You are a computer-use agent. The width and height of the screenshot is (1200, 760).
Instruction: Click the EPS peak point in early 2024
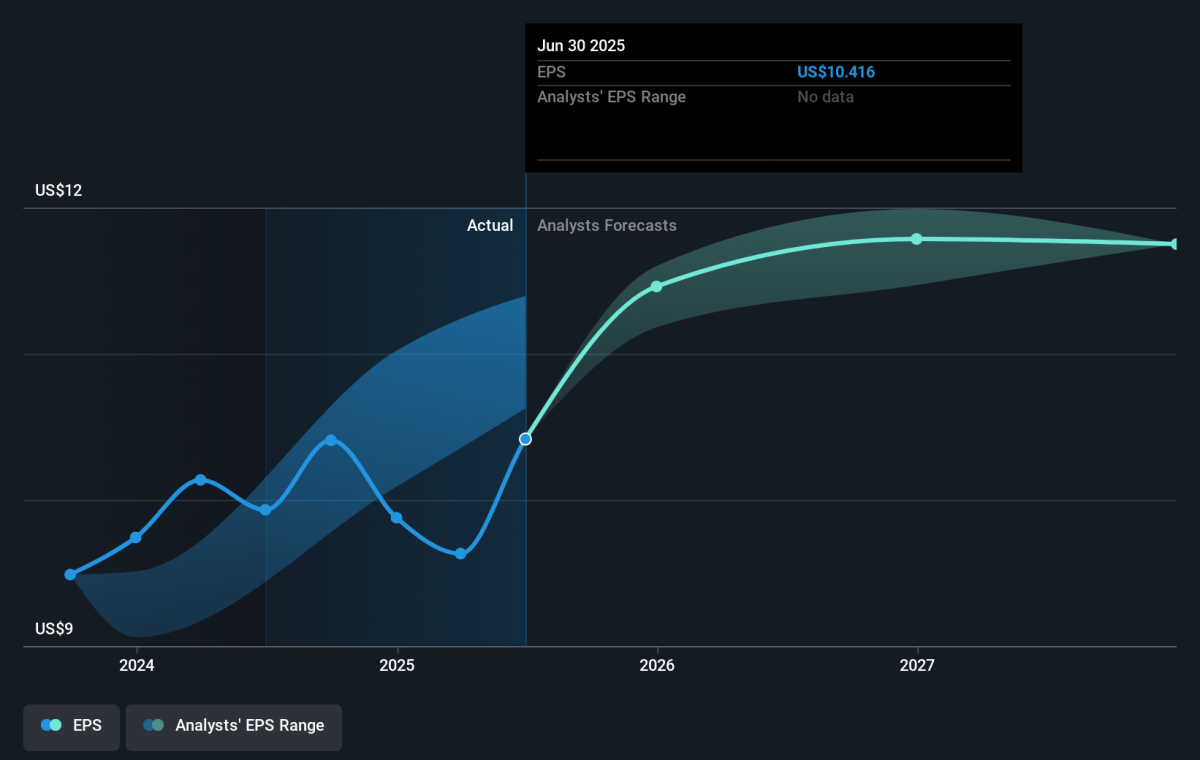click(200, 480)
